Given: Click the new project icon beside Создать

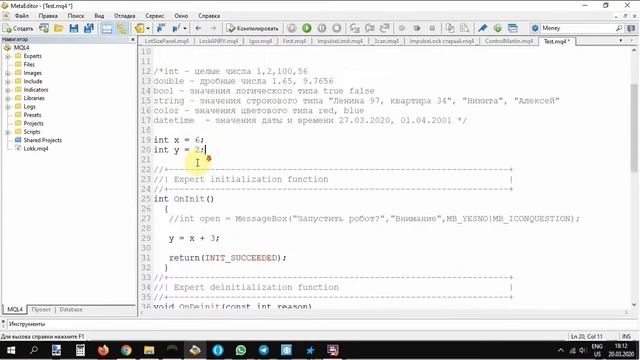Looking at the screenshot, I should (44, 28).
